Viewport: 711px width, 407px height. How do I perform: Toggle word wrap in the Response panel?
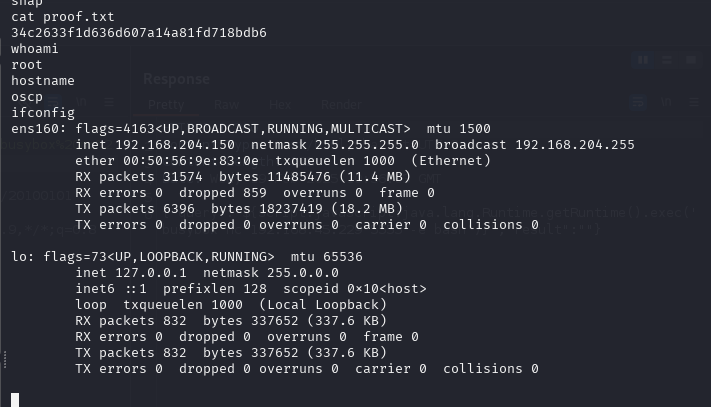(638, 103)
